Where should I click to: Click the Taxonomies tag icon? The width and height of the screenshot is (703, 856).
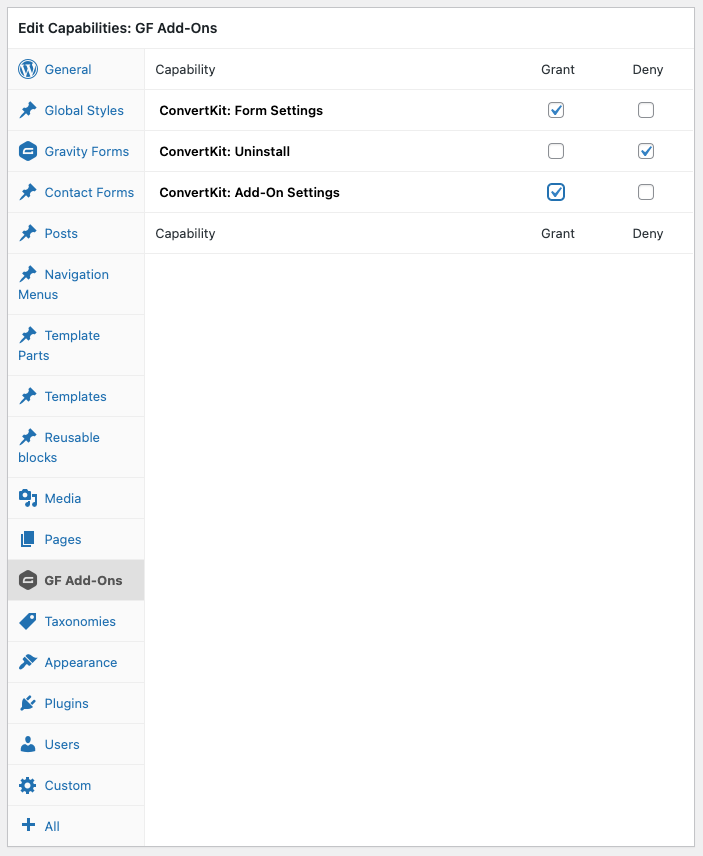pyautogui.click(x=28, y=621)
